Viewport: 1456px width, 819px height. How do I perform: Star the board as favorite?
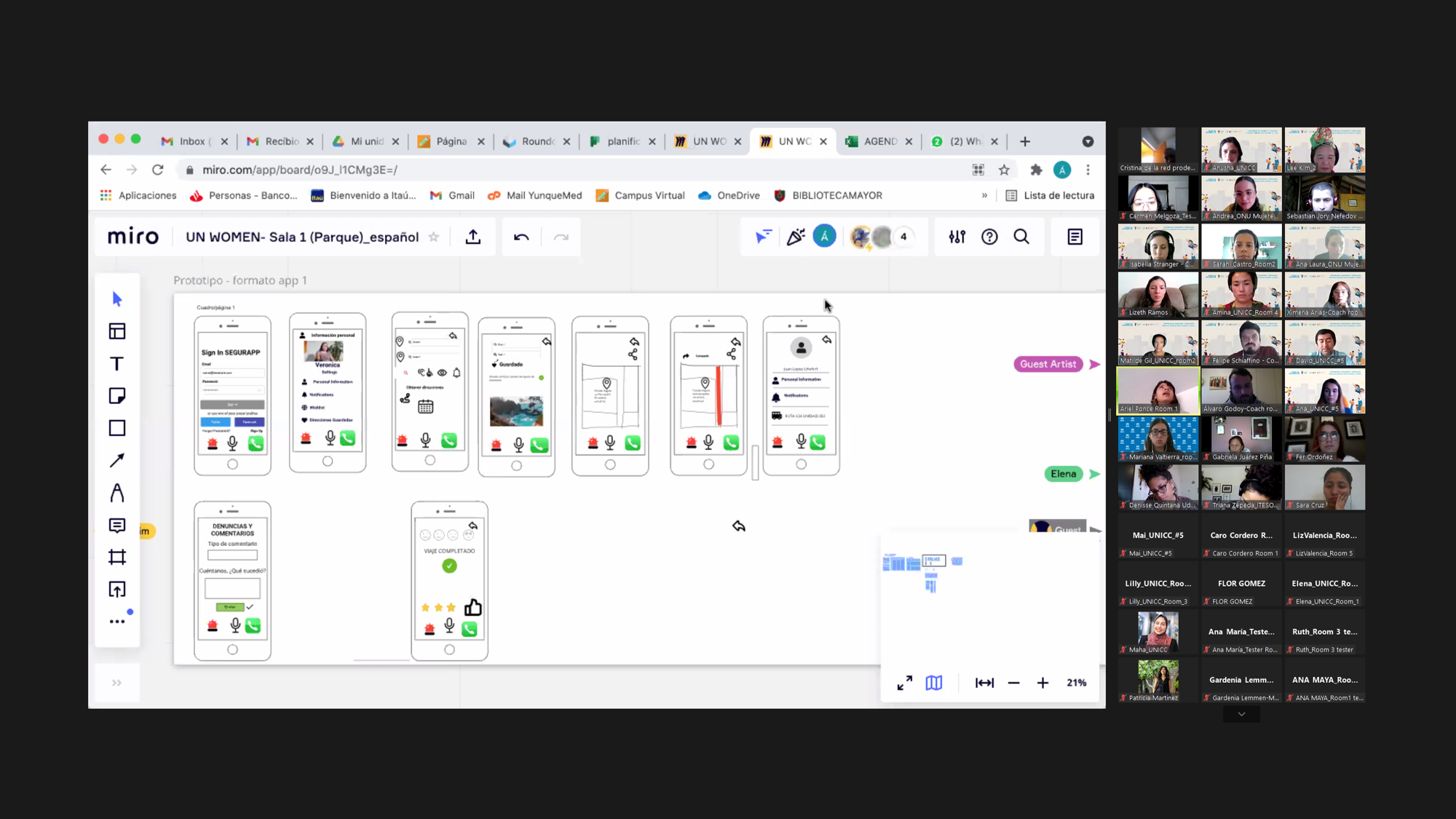(x=434, y=237)
